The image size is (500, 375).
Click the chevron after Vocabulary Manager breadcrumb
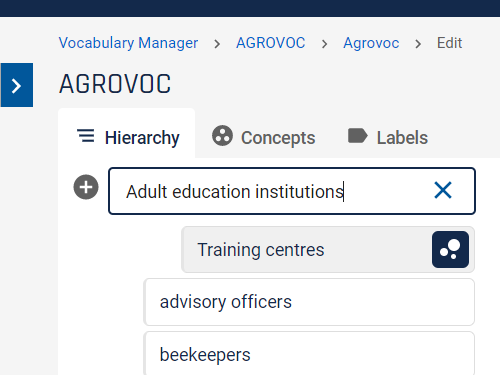click(x=217, y=44)
